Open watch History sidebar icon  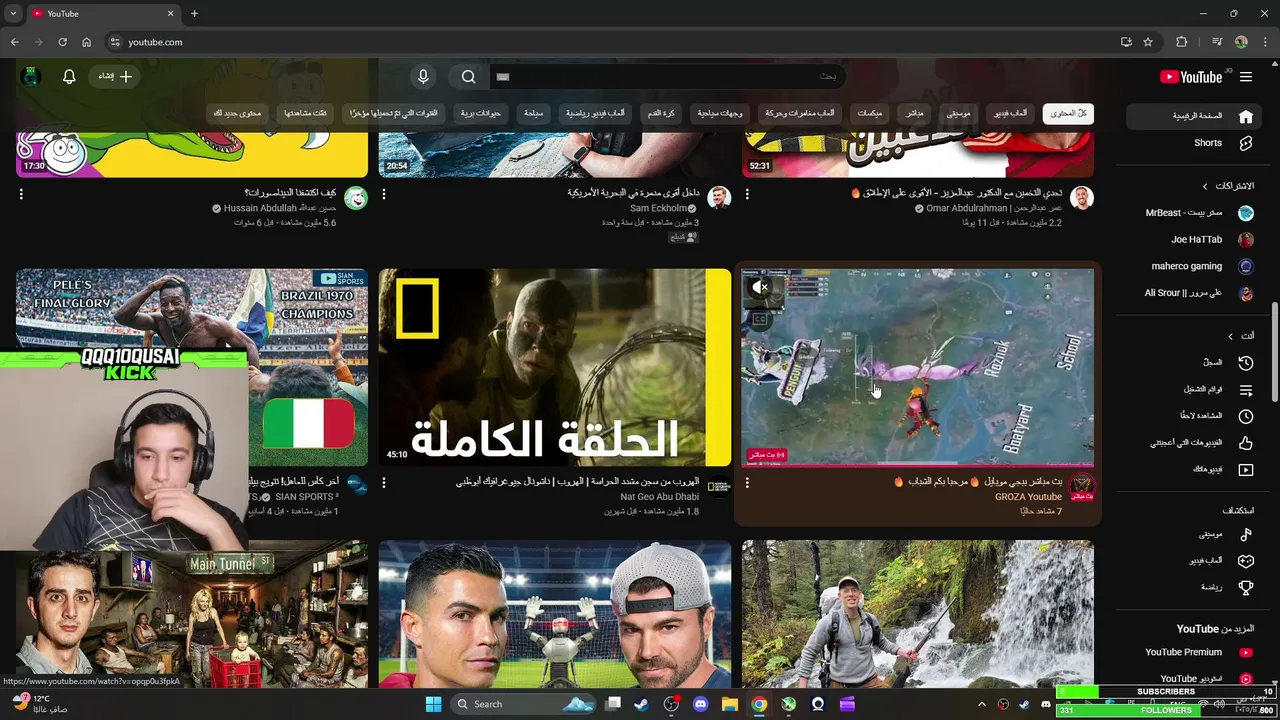click(1246, 363)
